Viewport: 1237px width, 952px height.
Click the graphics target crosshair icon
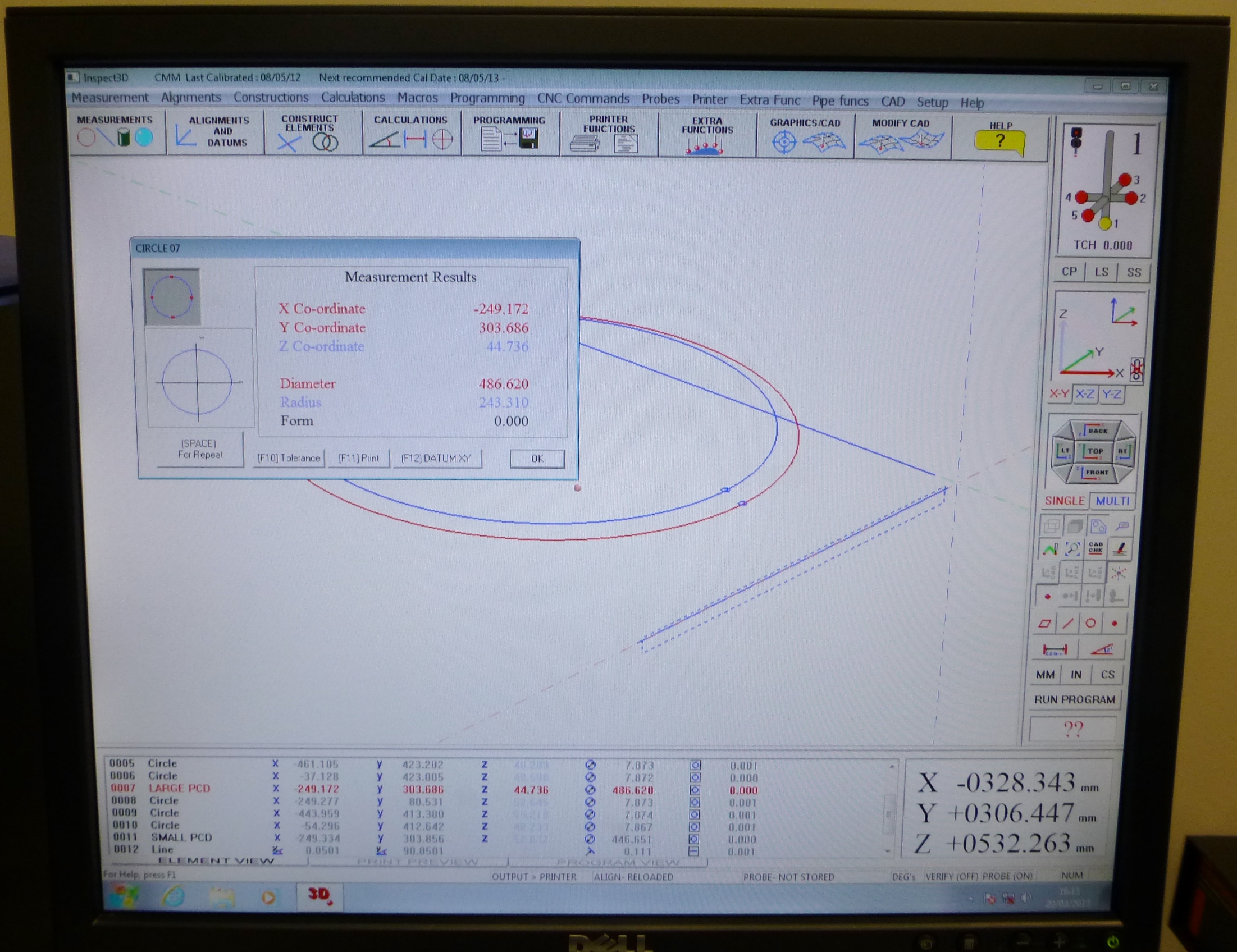click(x=784, y=141)
